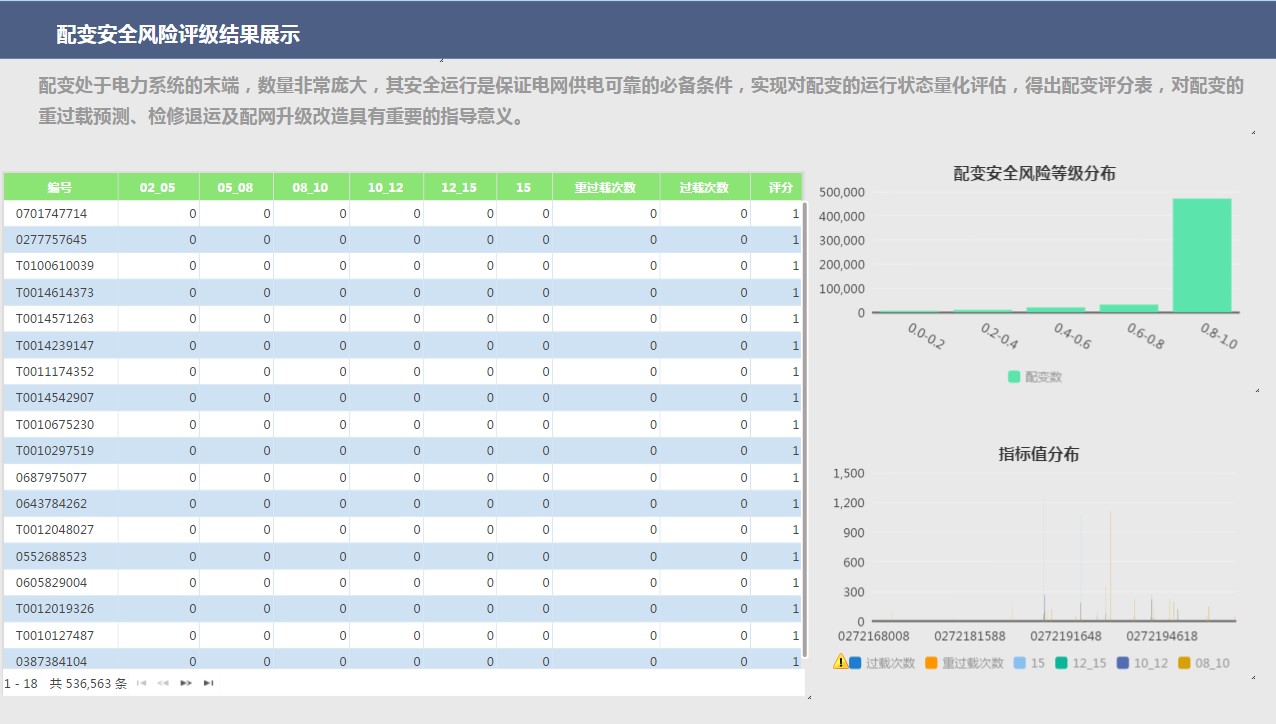The width and height of the screenshot is (1276, 724).
Task: Toggle the 配变数 legend in risk chart
Action: [x=1035, y=377]
